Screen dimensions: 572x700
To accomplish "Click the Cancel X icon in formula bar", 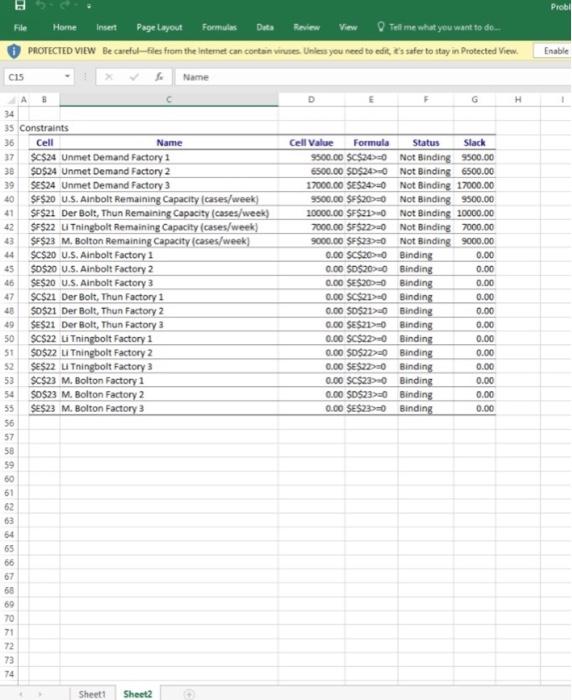I will tap(109, 77).
